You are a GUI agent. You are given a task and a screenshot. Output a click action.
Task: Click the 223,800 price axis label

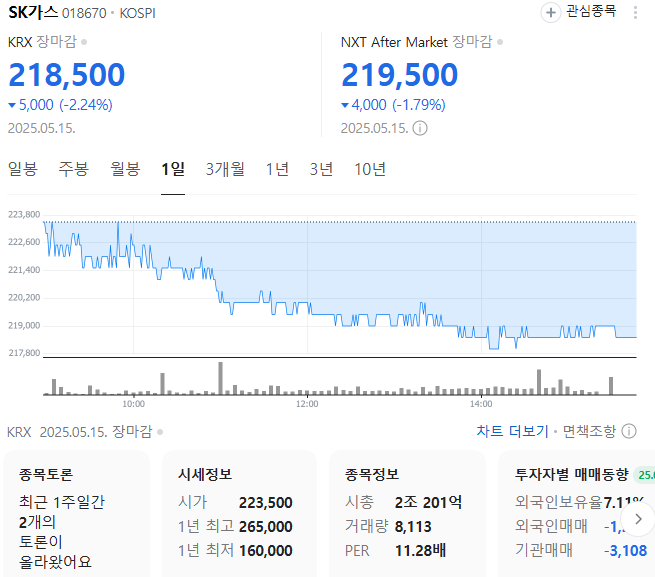tap(24, 215)
